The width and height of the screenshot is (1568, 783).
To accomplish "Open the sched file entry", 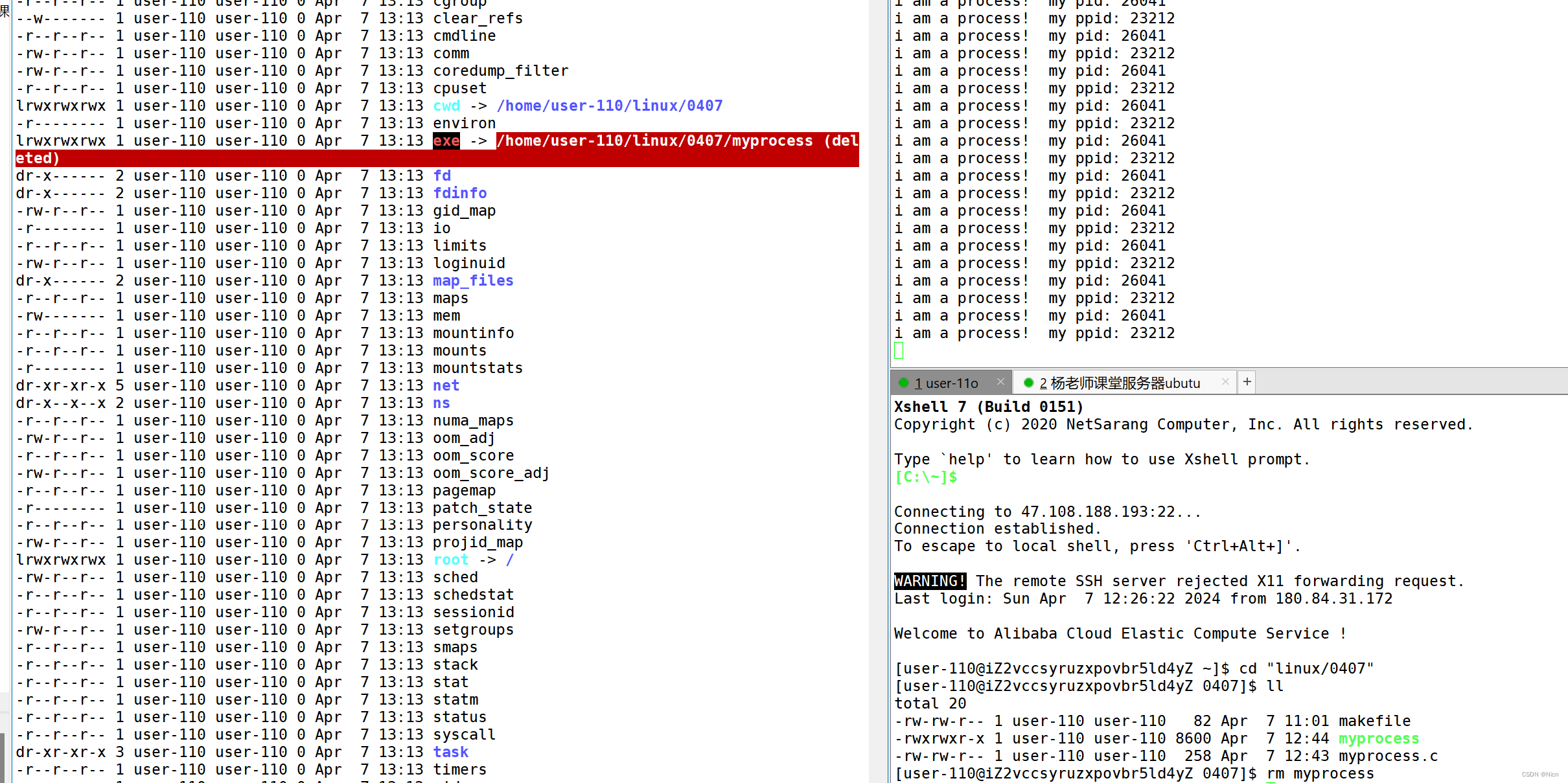I will pos(455,577).
